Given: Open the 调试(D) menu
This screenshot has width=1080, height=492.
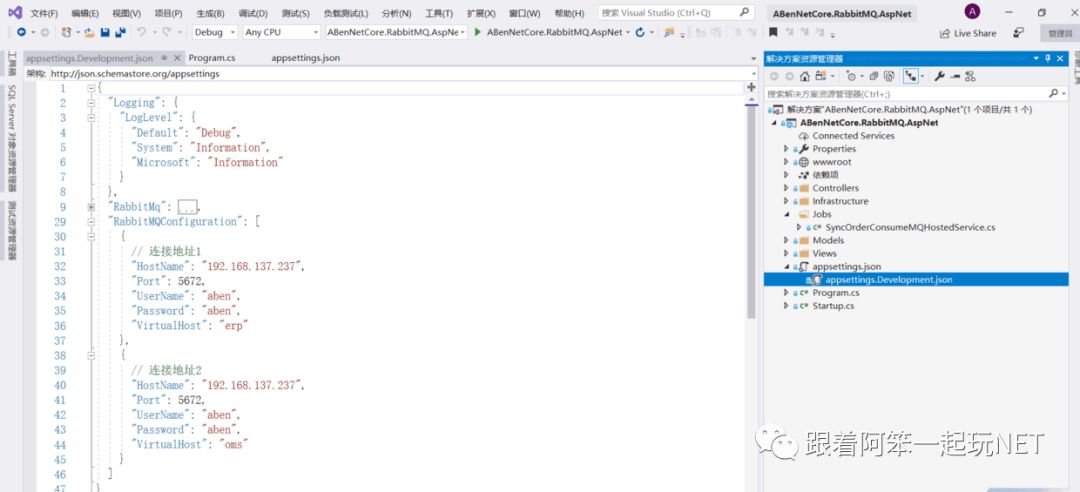Looking at the screenshot, I should click(x=253, y=13).
